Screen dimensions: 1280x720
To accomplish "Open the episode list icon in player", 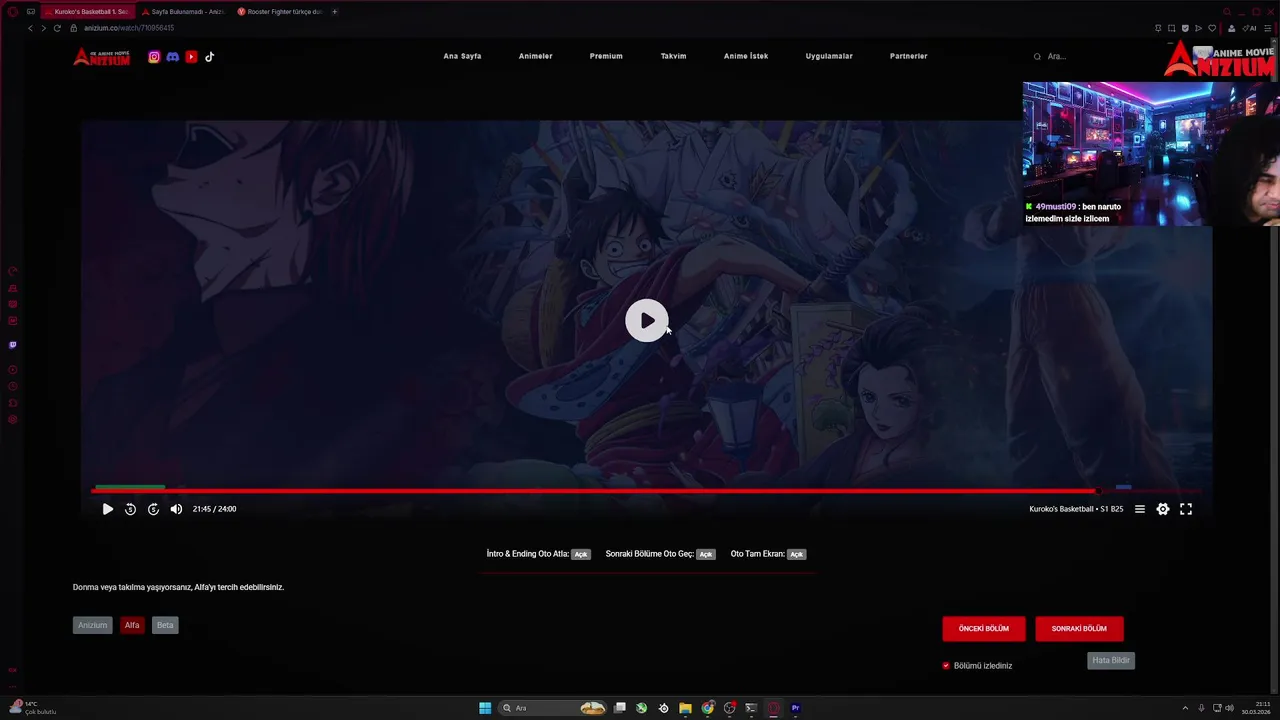I will [x=1139, y=509].
